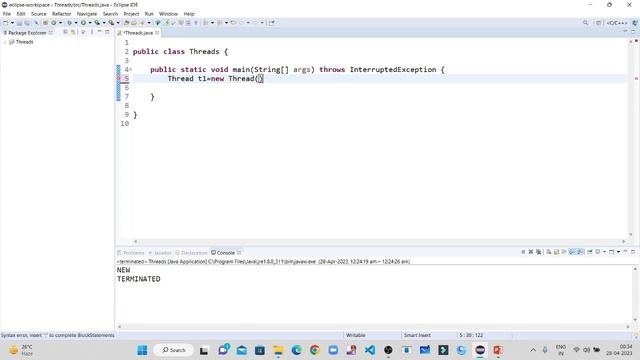Open Visual Studio Code from taskbar
This screenshot has width=640, height=360.
[x=370, y=350]
